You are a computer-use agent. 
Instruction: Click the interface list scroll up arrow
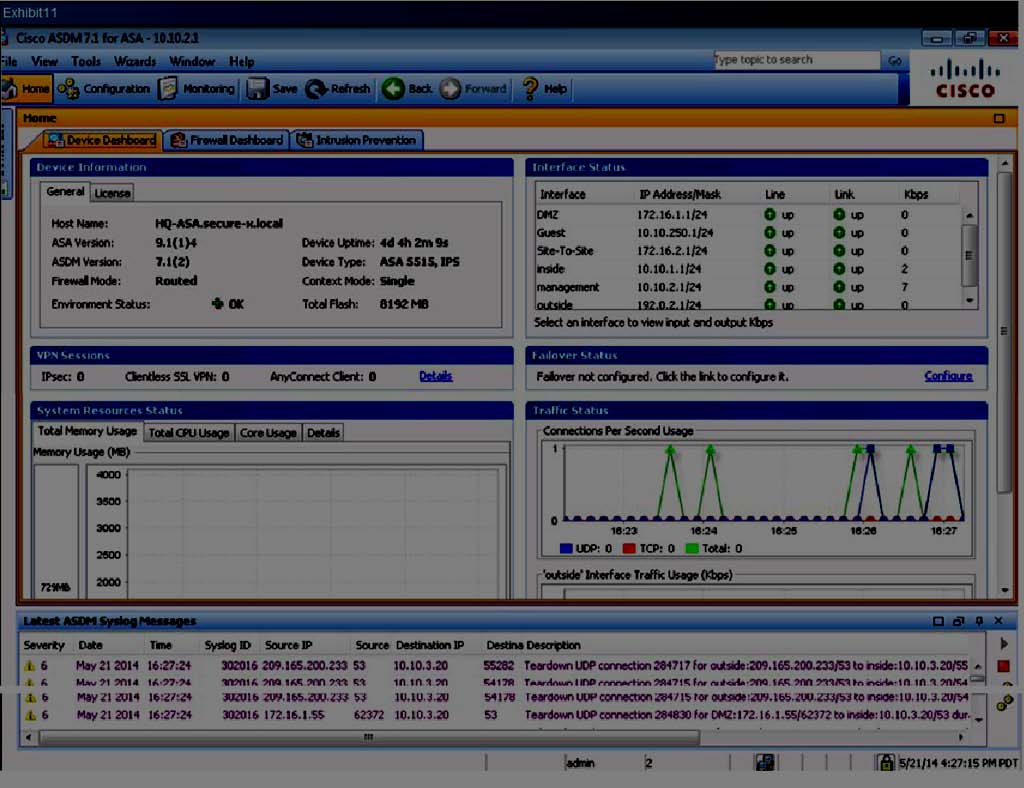(x=970, y=215)
